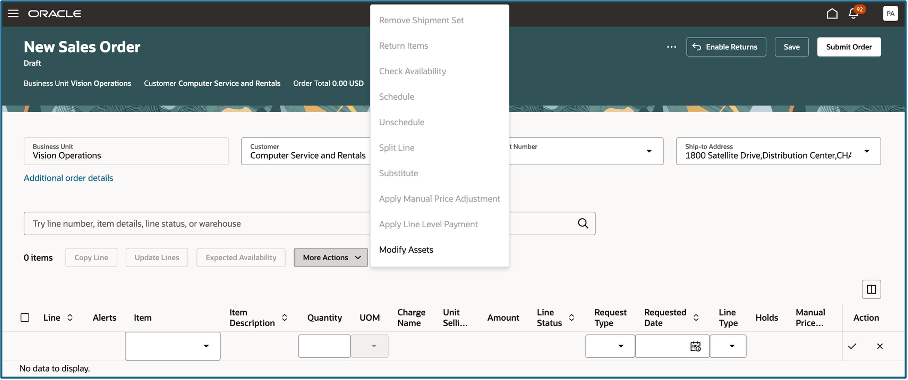Open the Requested Date calendar picker
The height and width of the screenshot is (380, 908).
(x=695, y=346)
